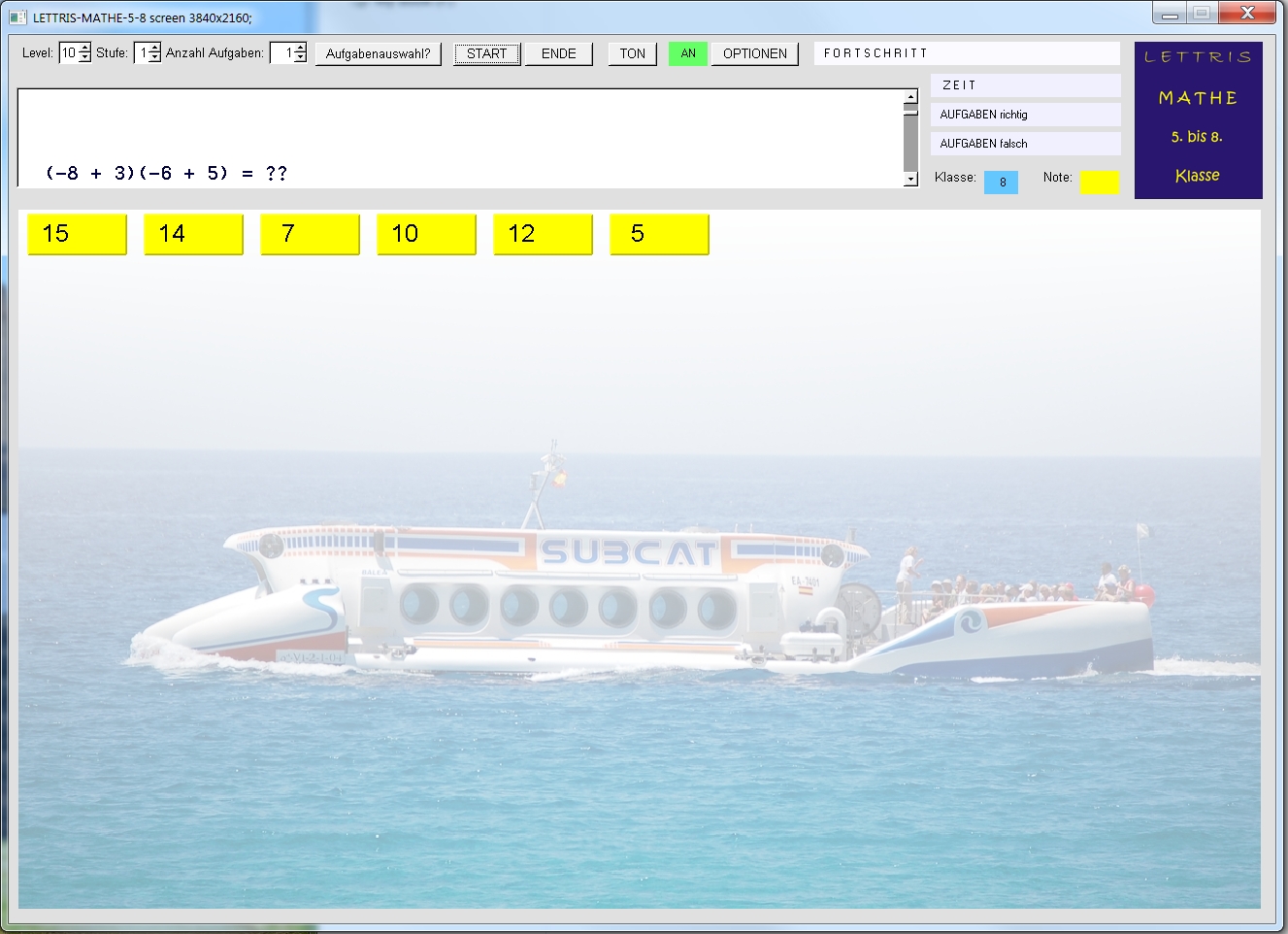Decrease the Stufe value with down arrow
This screenshot has width=1288, height=934.
(x=155, y=58)
